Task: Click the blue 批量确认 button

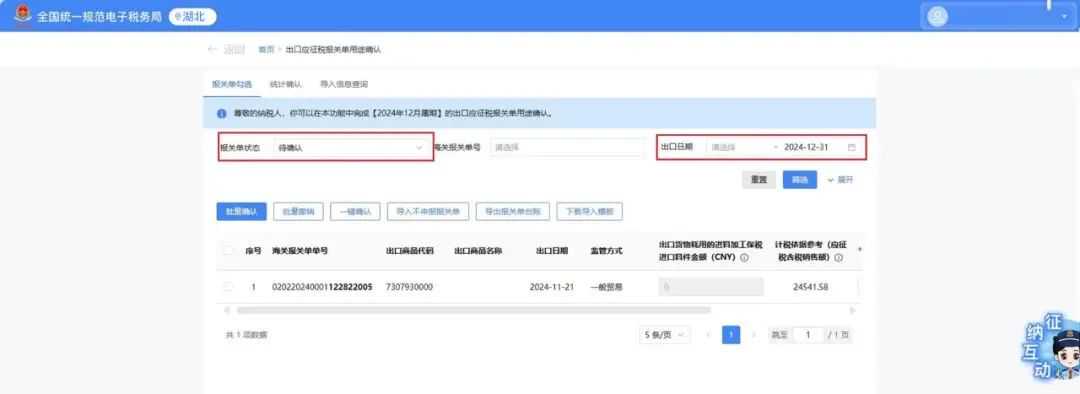Action: point(241,211)
